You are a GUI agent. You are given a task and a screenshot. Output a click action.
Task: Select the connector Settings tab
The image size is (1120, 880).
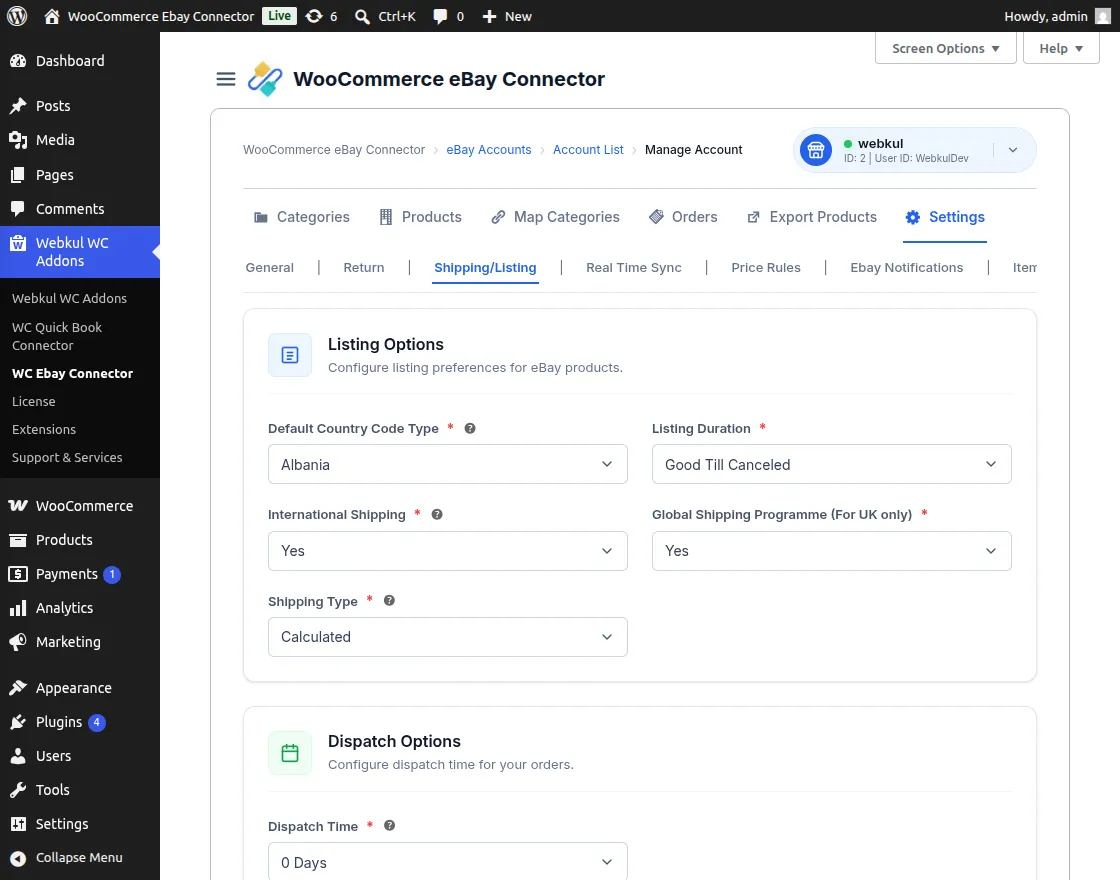(945, 217)
